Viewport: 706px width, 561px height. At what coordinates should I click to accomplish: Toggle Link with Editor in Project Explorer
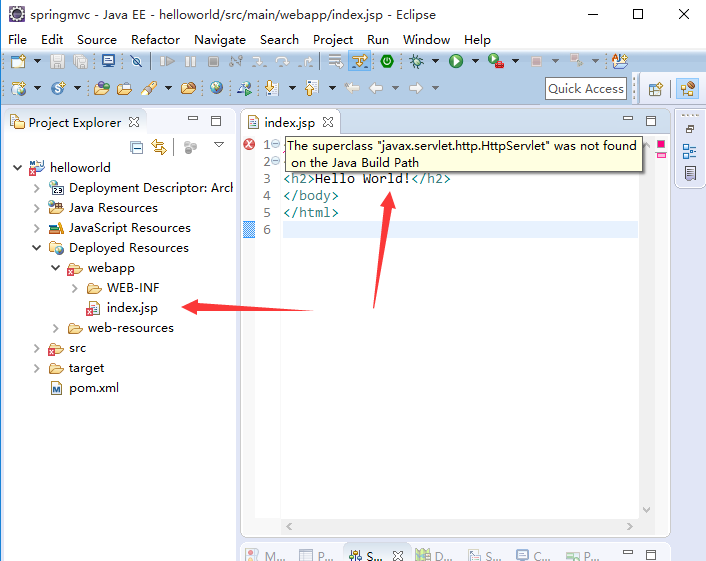click(x=159, y=147)
